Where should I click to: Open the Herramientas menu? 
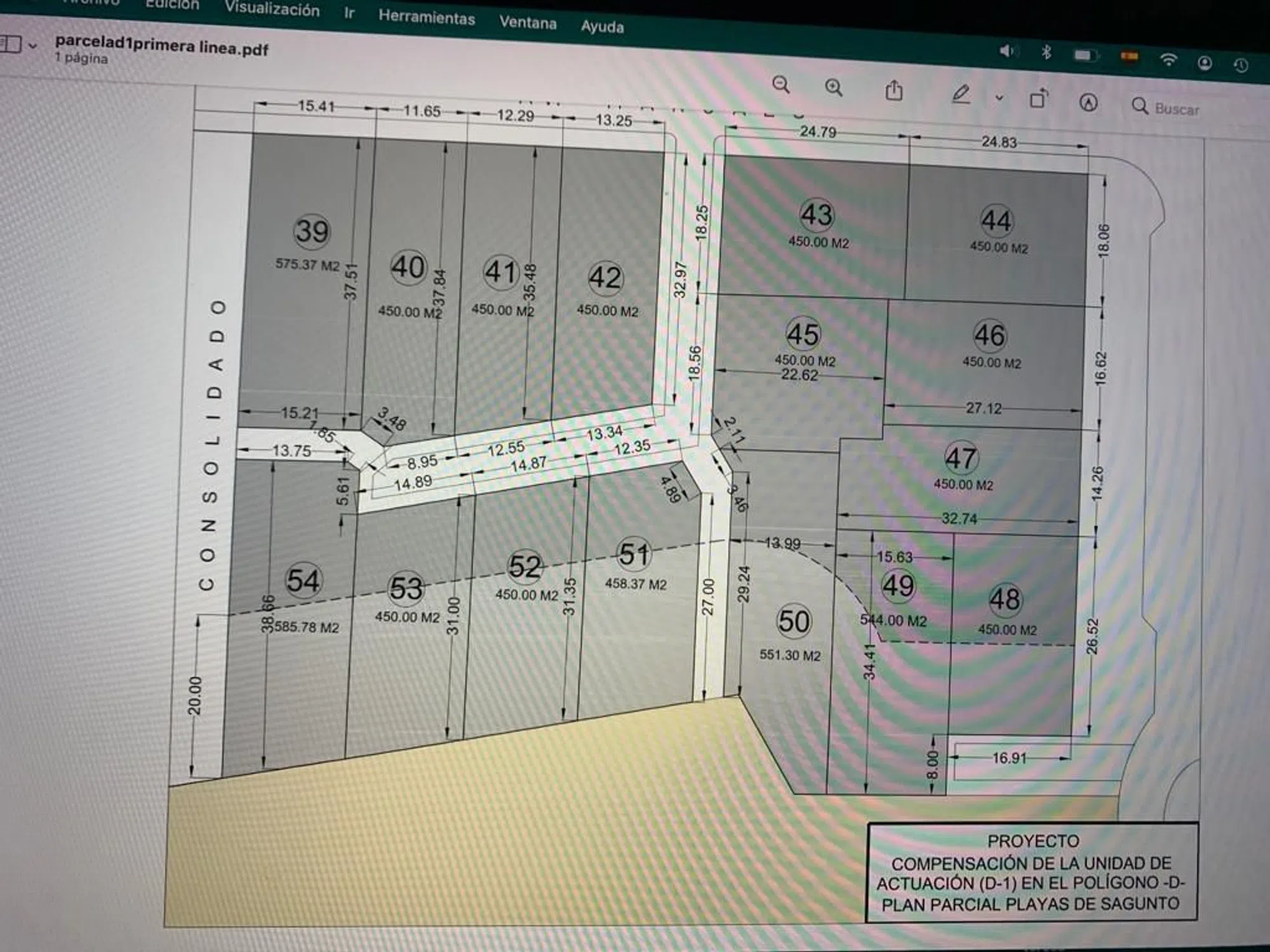point(426,17)
